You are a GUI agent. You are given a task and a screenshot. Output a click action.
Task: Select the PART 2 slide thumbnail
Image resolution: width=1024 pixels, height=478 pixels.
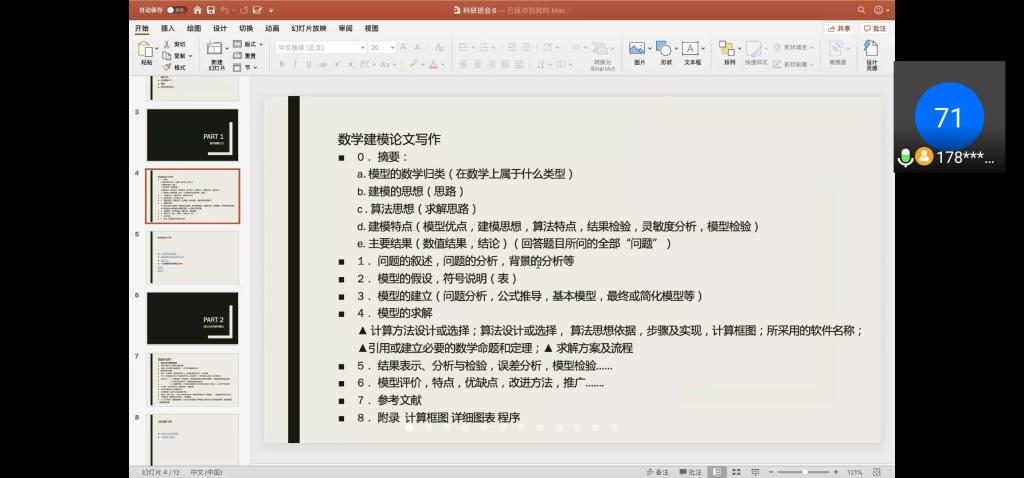pyautogui.click(x=192, y=318)
